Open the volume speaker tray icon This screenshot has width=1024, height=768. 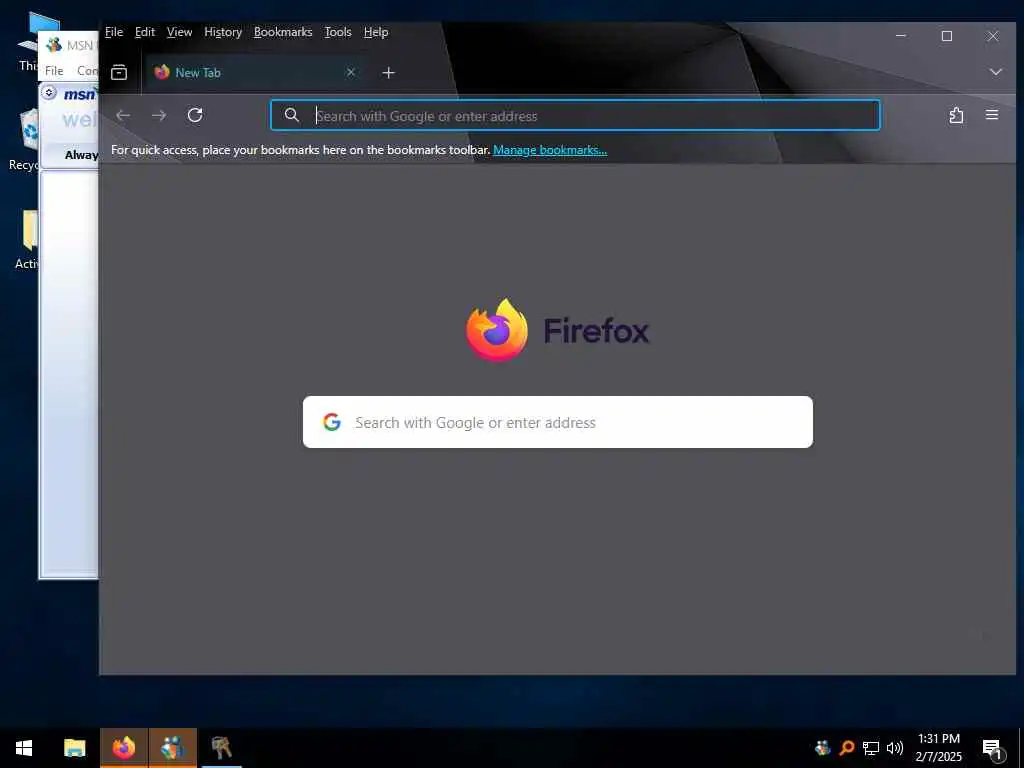pyautogui.click(x=895, y=748)
